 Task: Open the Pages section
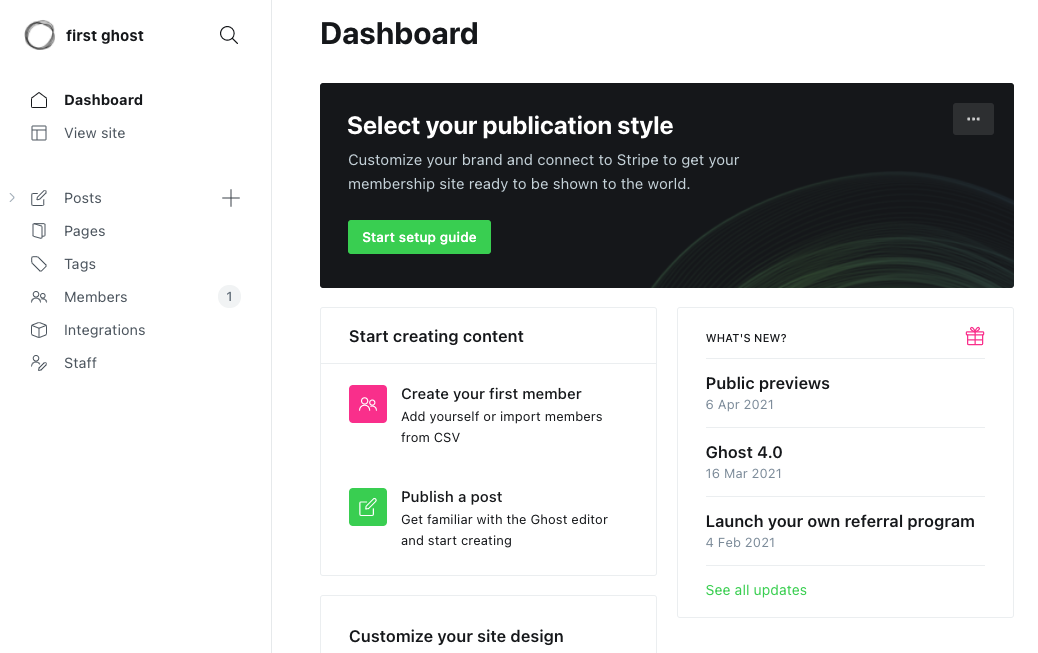coord(84,231)
